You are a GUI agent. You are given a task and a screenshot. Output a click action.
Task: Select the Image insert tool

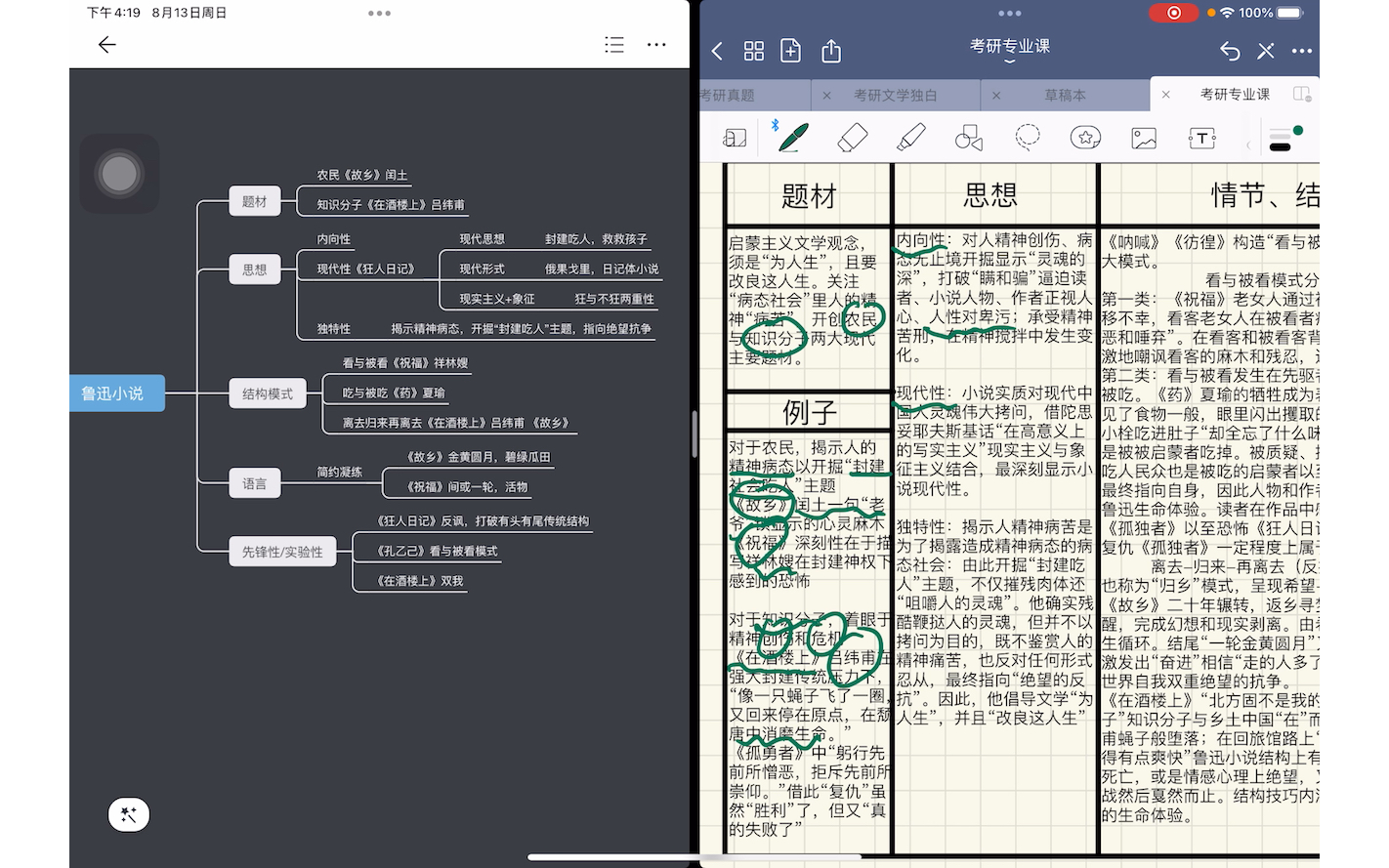point(1144,138)
